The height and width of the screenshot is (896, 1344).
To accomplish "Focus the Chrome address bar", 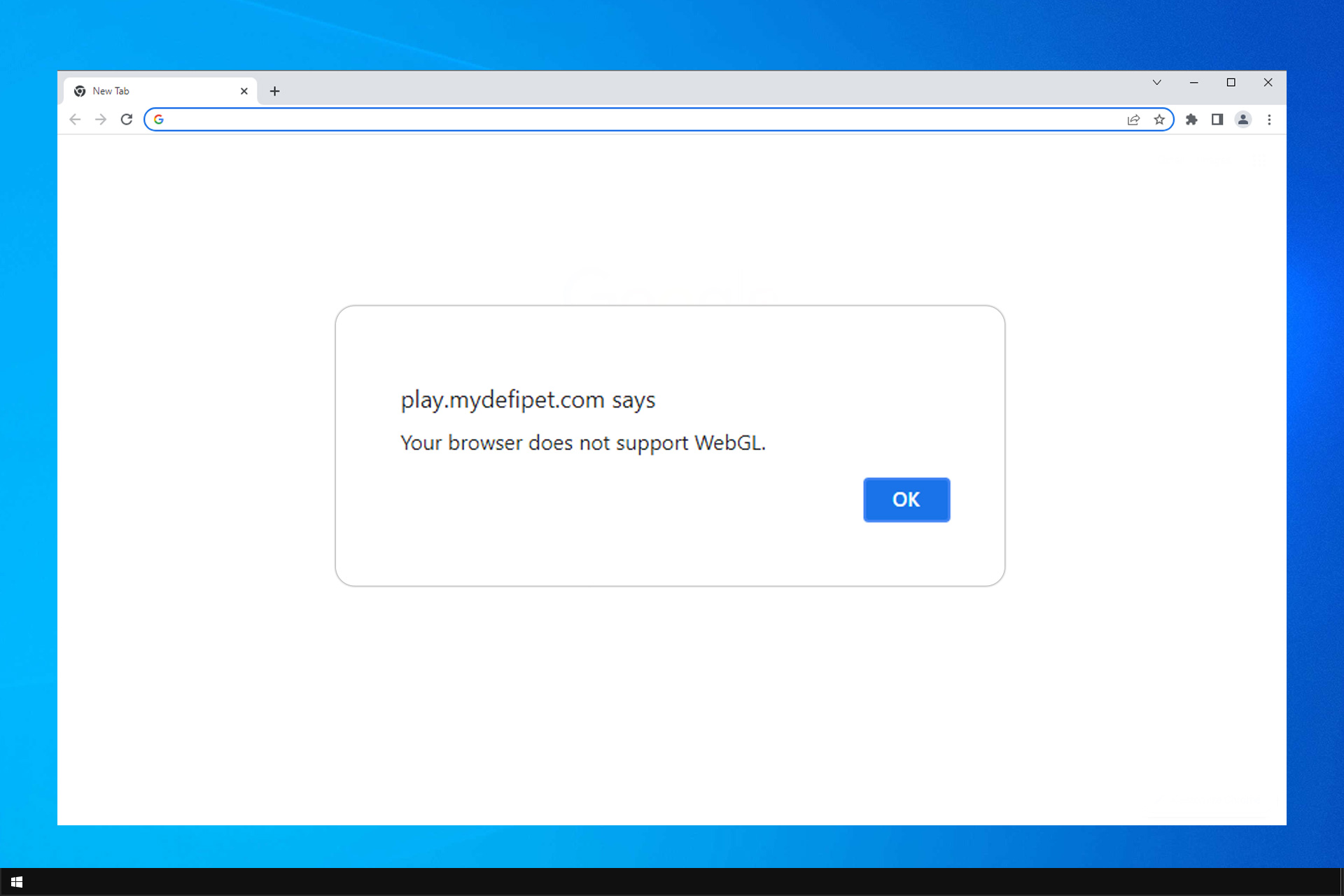I will tap(658, 120).
